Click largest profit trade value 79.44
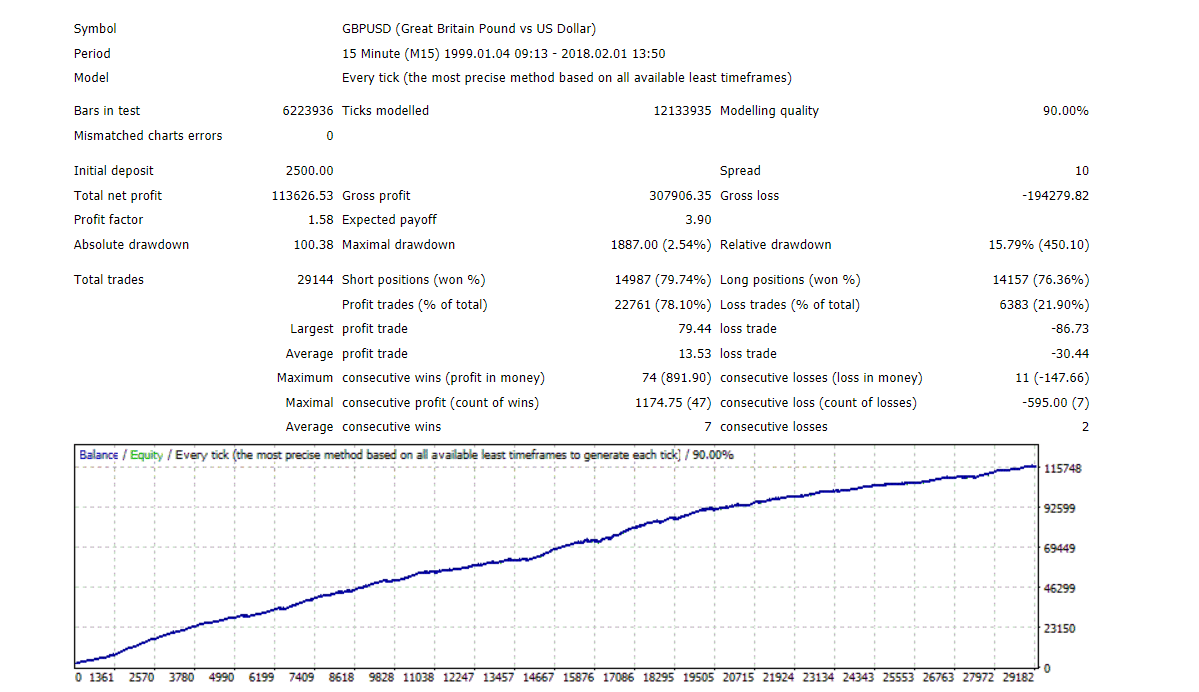 click(694, 329)
